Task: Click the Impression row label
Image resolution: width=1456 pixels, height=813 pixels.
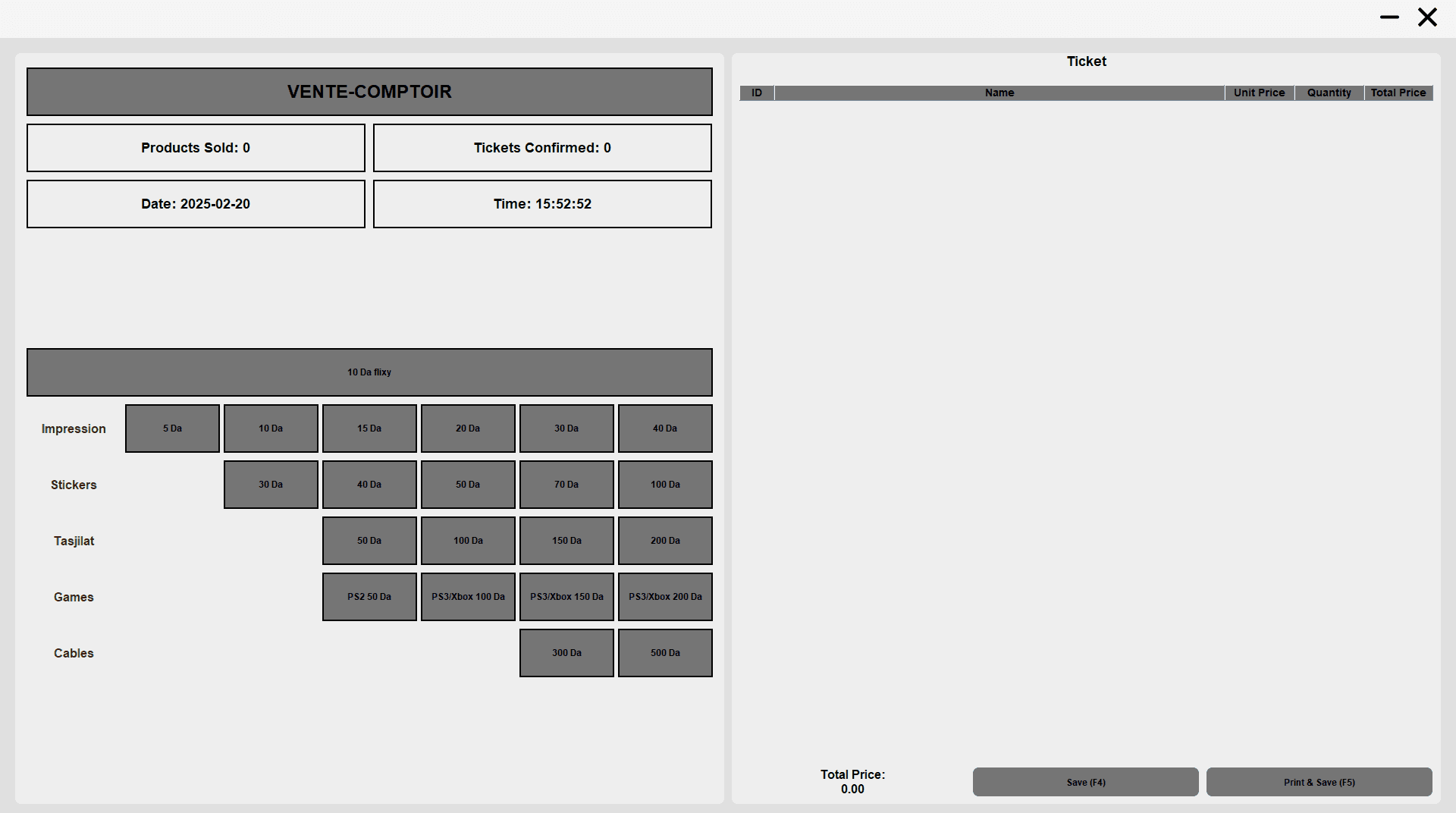Action: (x=74, y=429)
